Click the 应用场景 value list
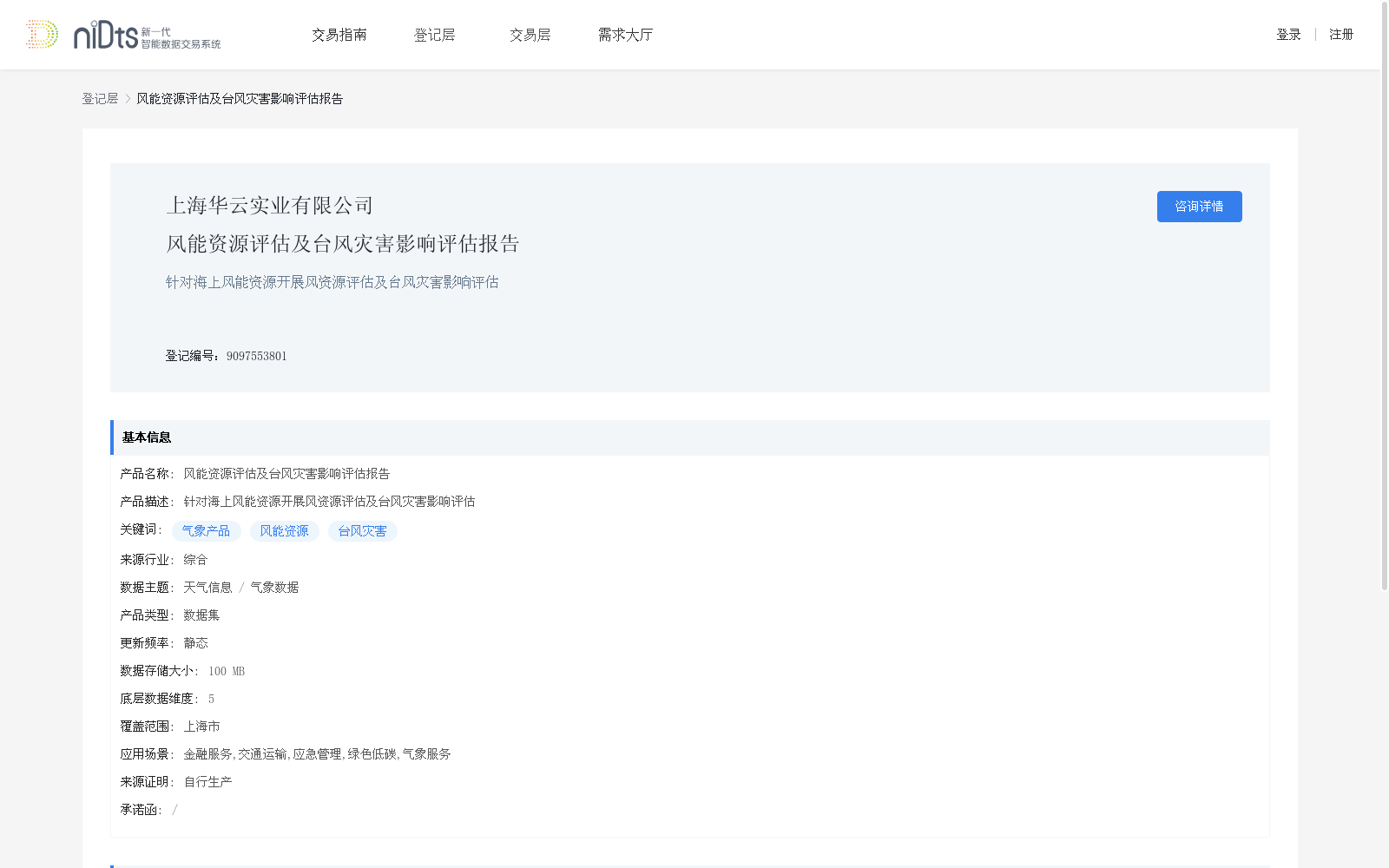This screenshot has width=1389, height=868. (317, 754)
